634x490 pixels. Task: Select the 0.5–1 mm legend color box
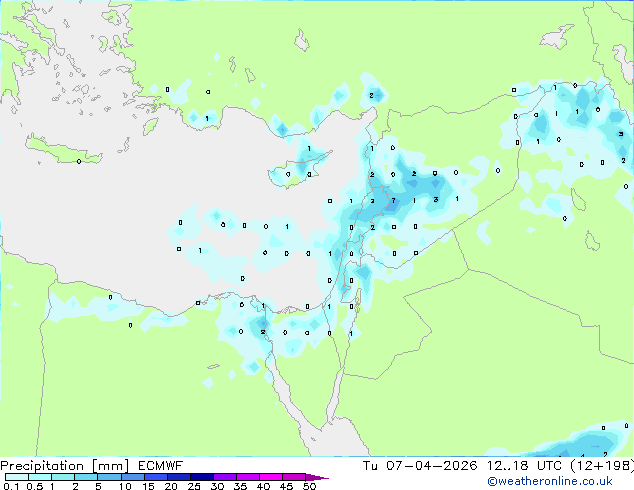(x=40, y=477)
